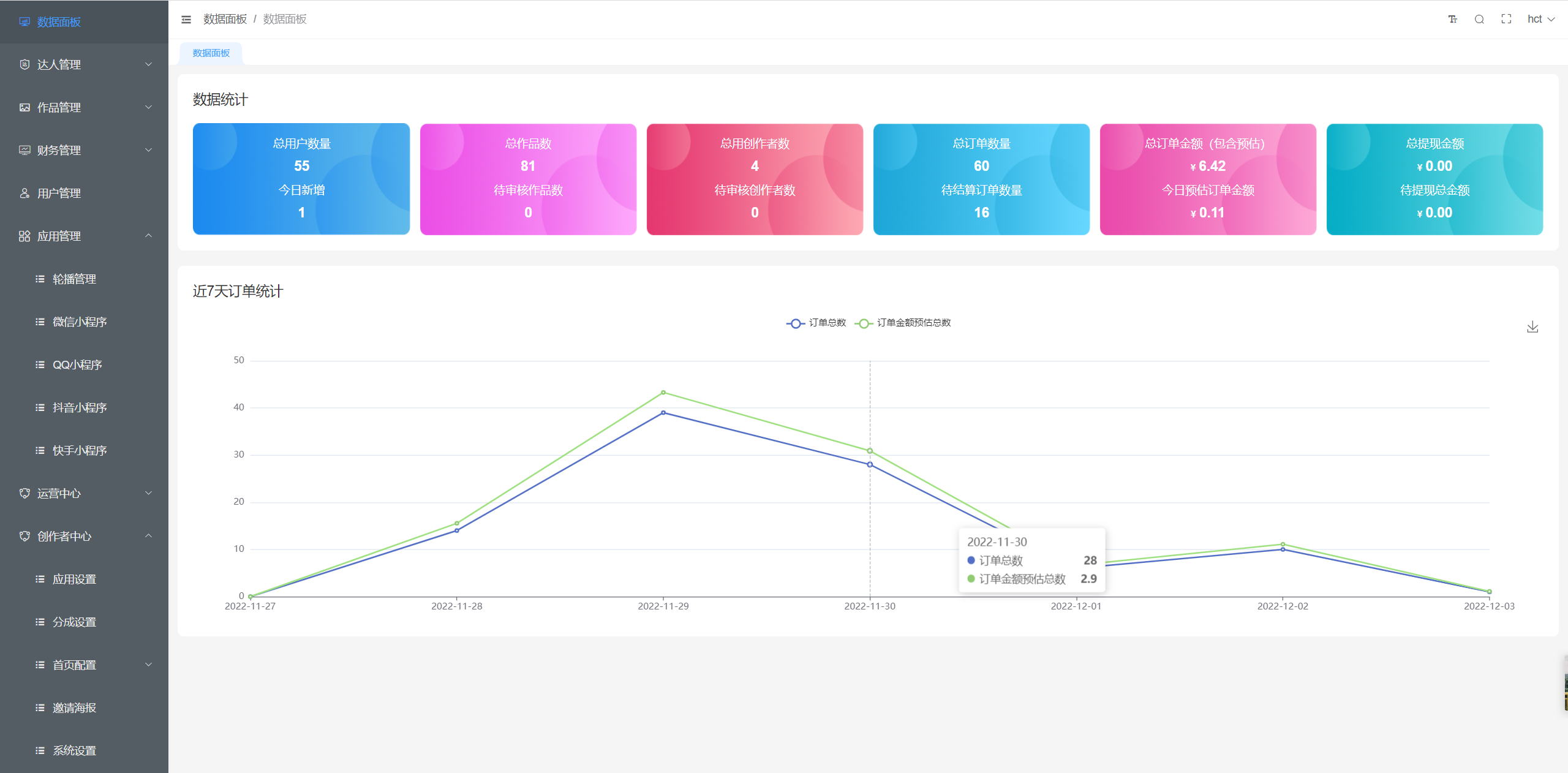Open the font size adjustment icon
This screenshot has width=1568, height=773.
tap(1452, 20)
